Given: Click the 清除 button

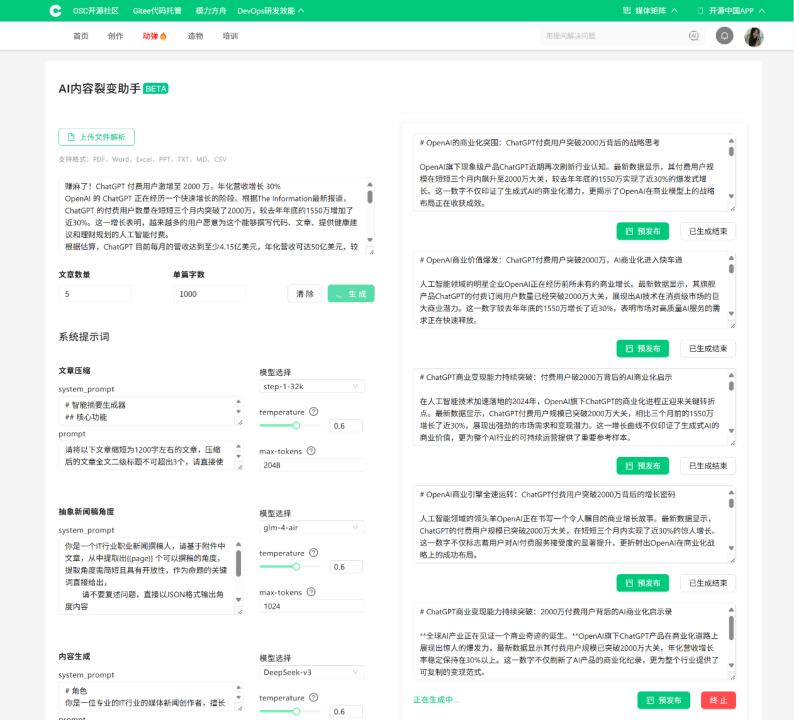Looking at the screenshot, I should click(305, 294).
